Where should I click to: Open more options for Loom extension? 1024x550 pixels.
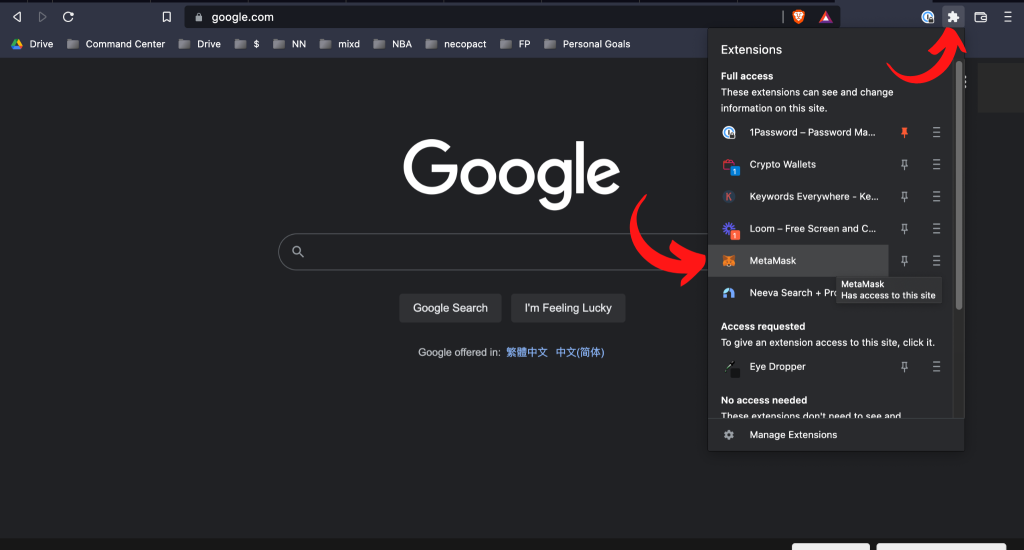[936, 229]
